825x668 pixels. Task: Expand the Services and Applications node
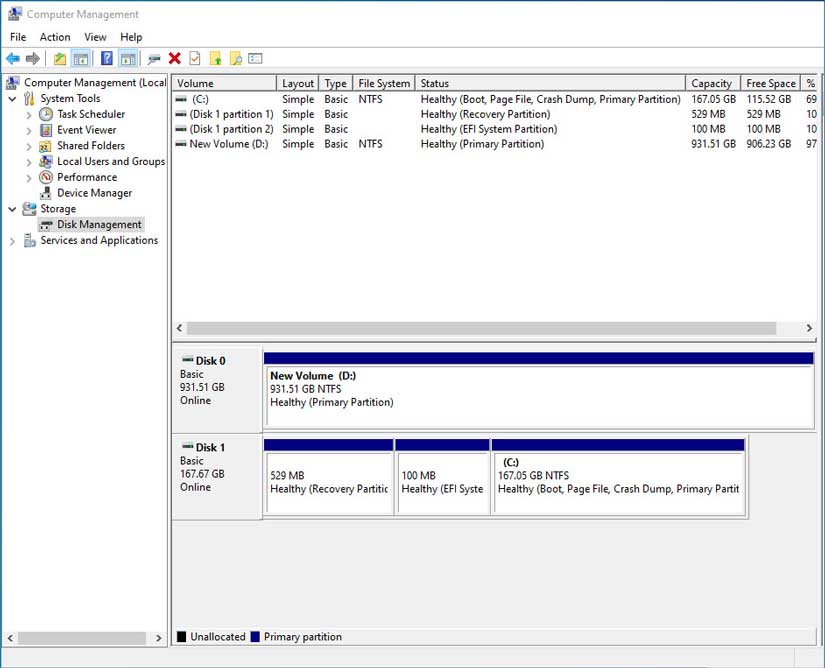12,241
